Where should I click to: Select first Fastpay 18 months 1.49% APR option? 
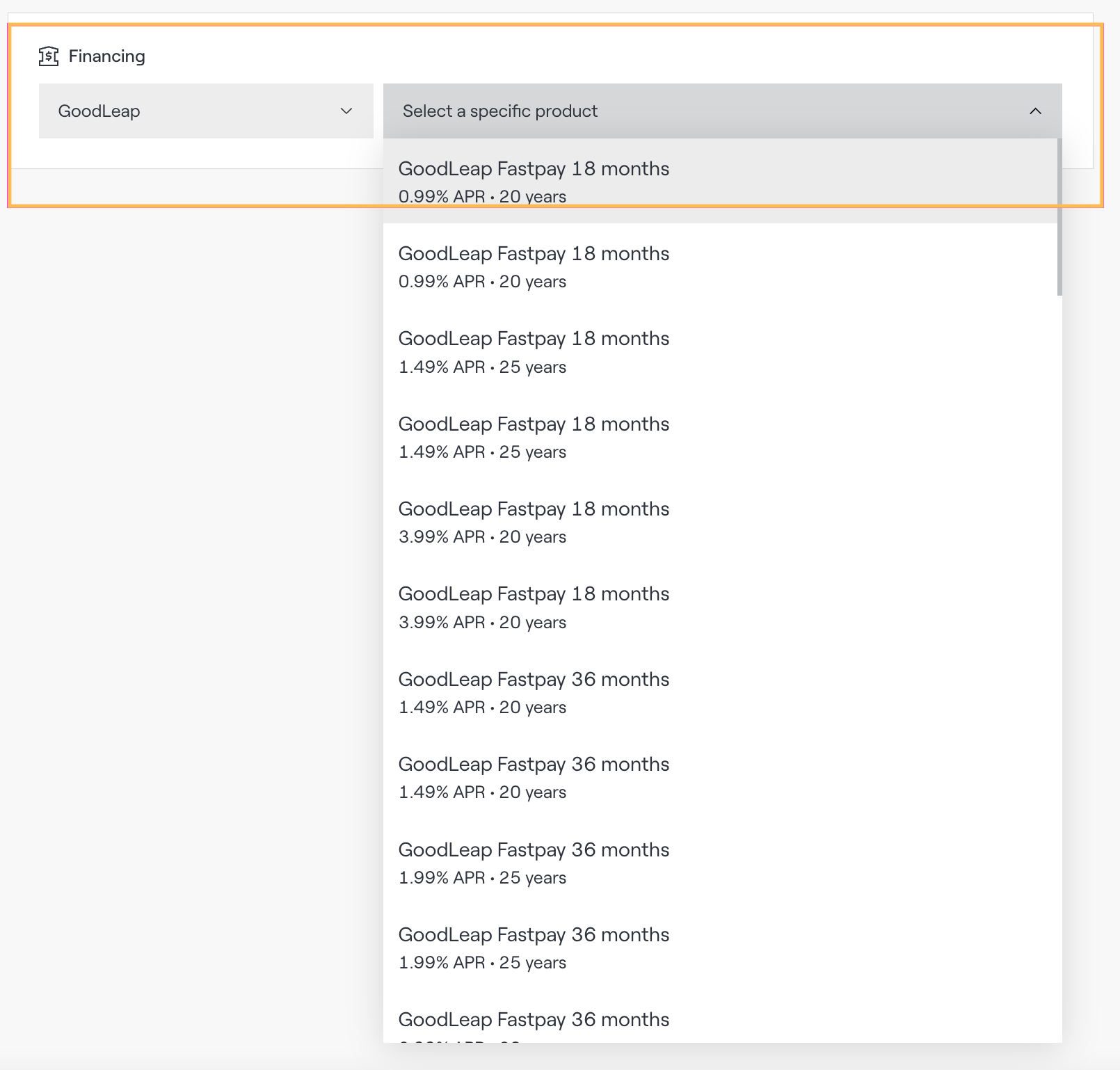point(720,351)
